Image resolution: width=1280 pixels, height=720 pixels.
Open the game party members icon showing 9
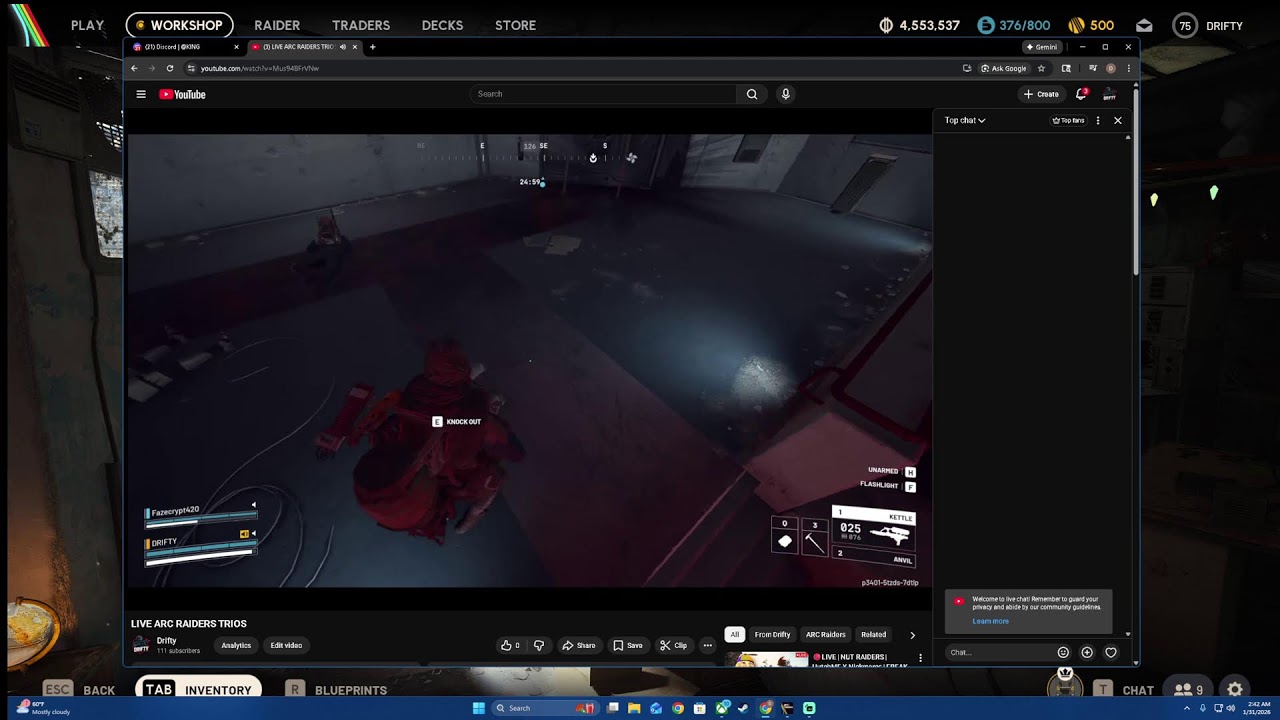click(x=1188, y=690)
